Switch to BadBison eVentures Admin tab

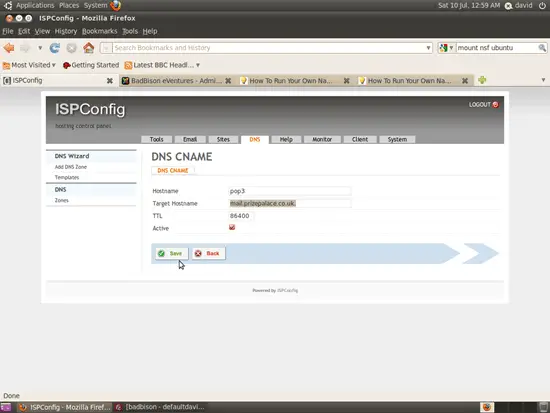(x=172, y=81)
